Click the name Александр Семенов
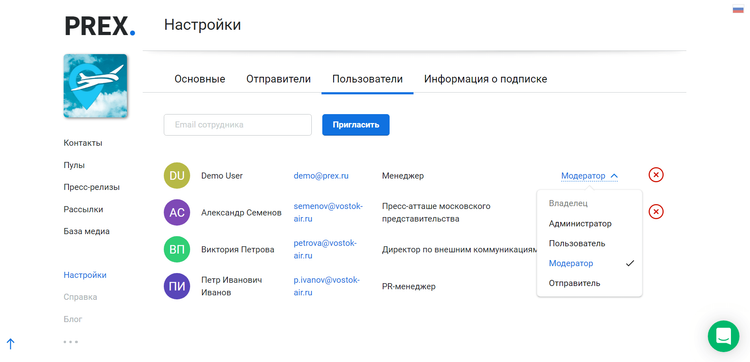This screenshot has height=362, width=750. click(x=241, y=213)
